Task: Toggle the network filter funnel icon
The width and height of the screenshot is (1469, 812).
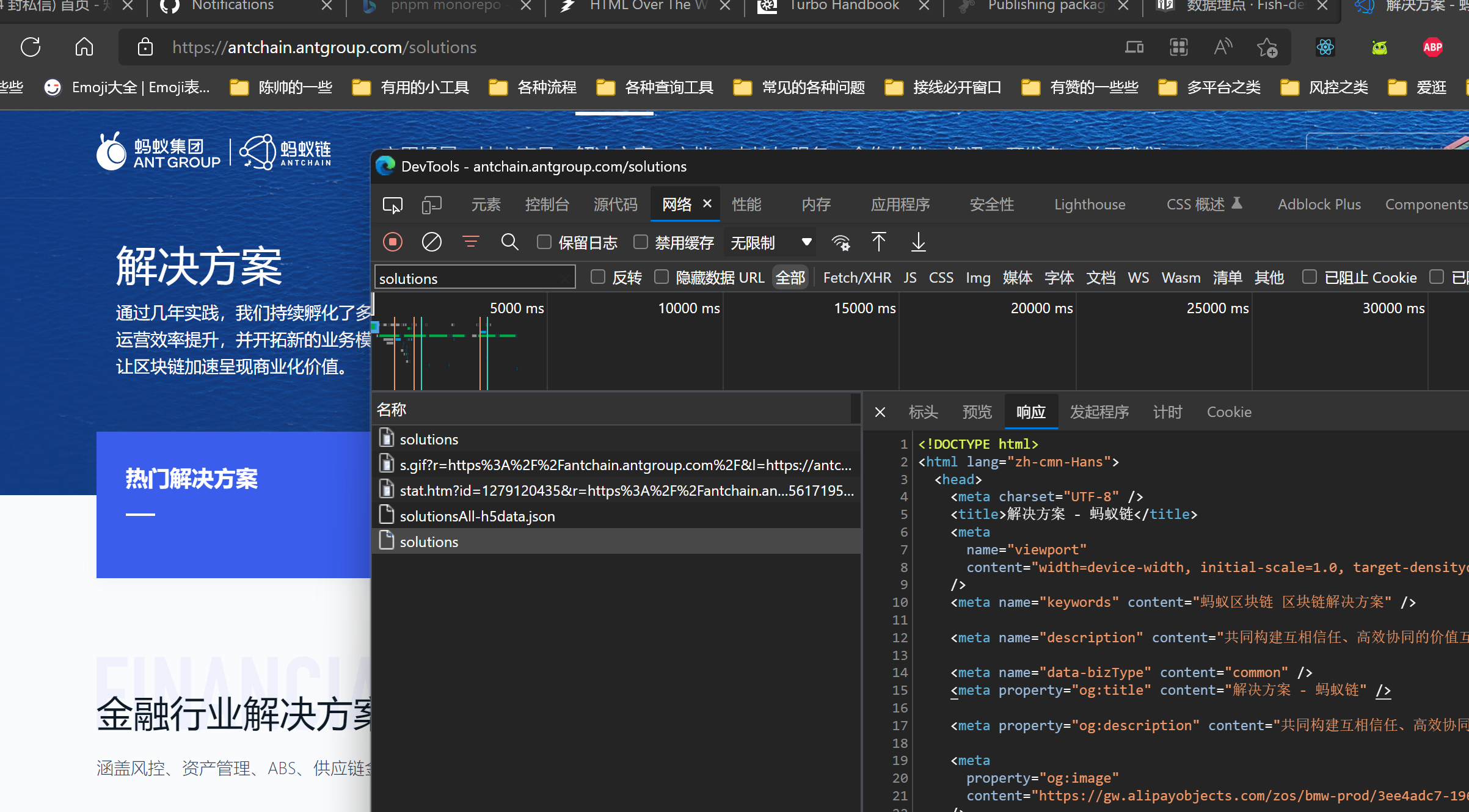Action: pyautogui.click(x=470, y=242)
